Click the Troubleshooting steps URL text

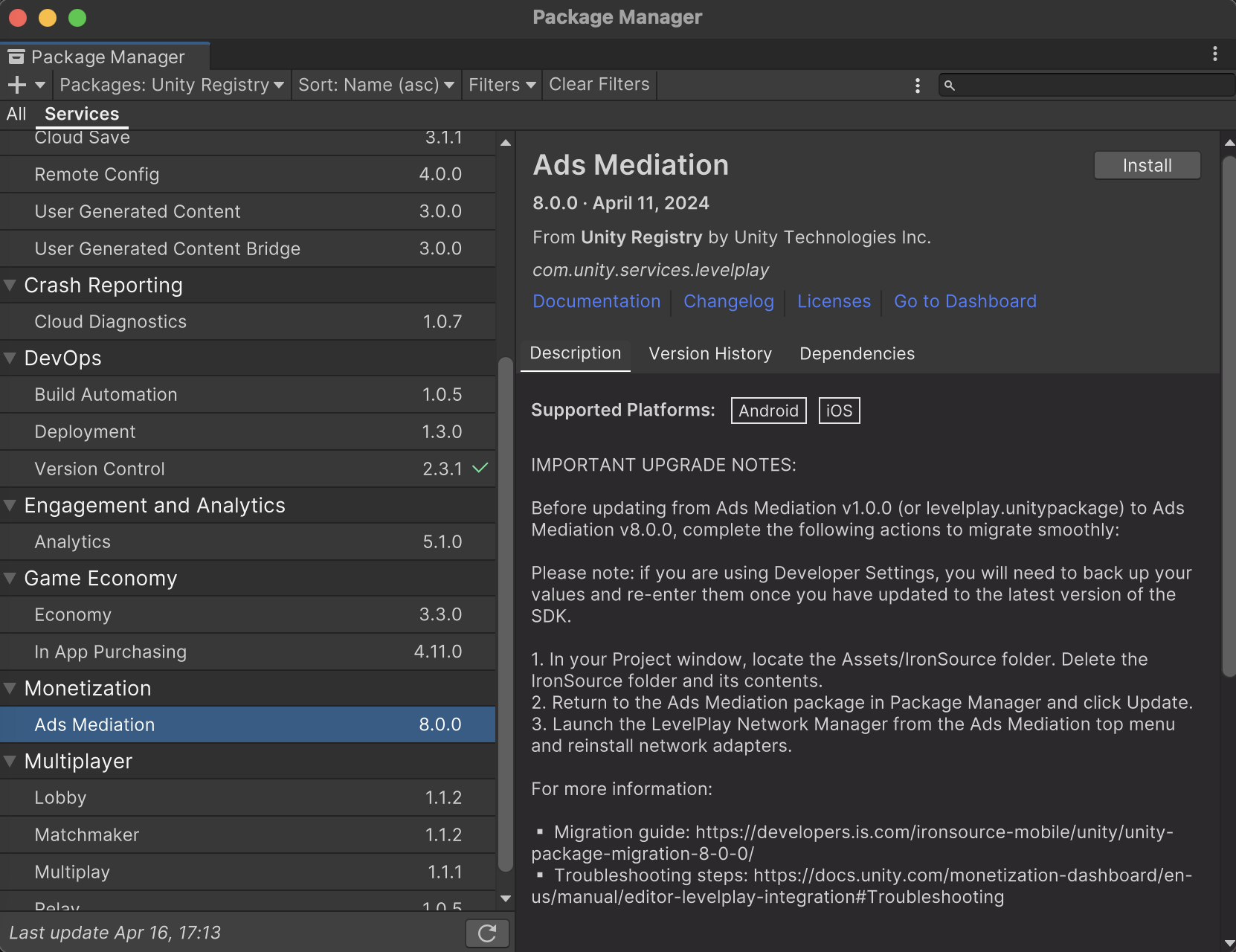click(862, 886)
